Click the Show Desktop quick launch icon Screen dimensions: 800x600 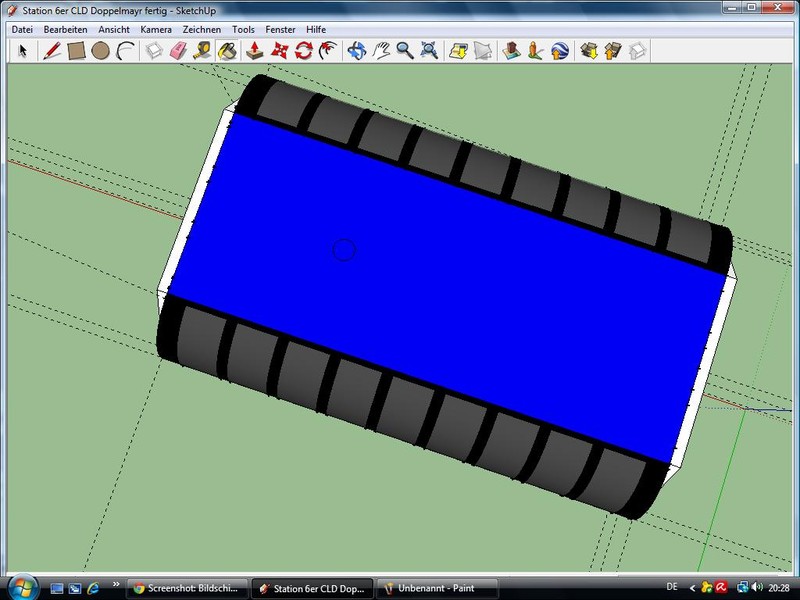point(57,589)
